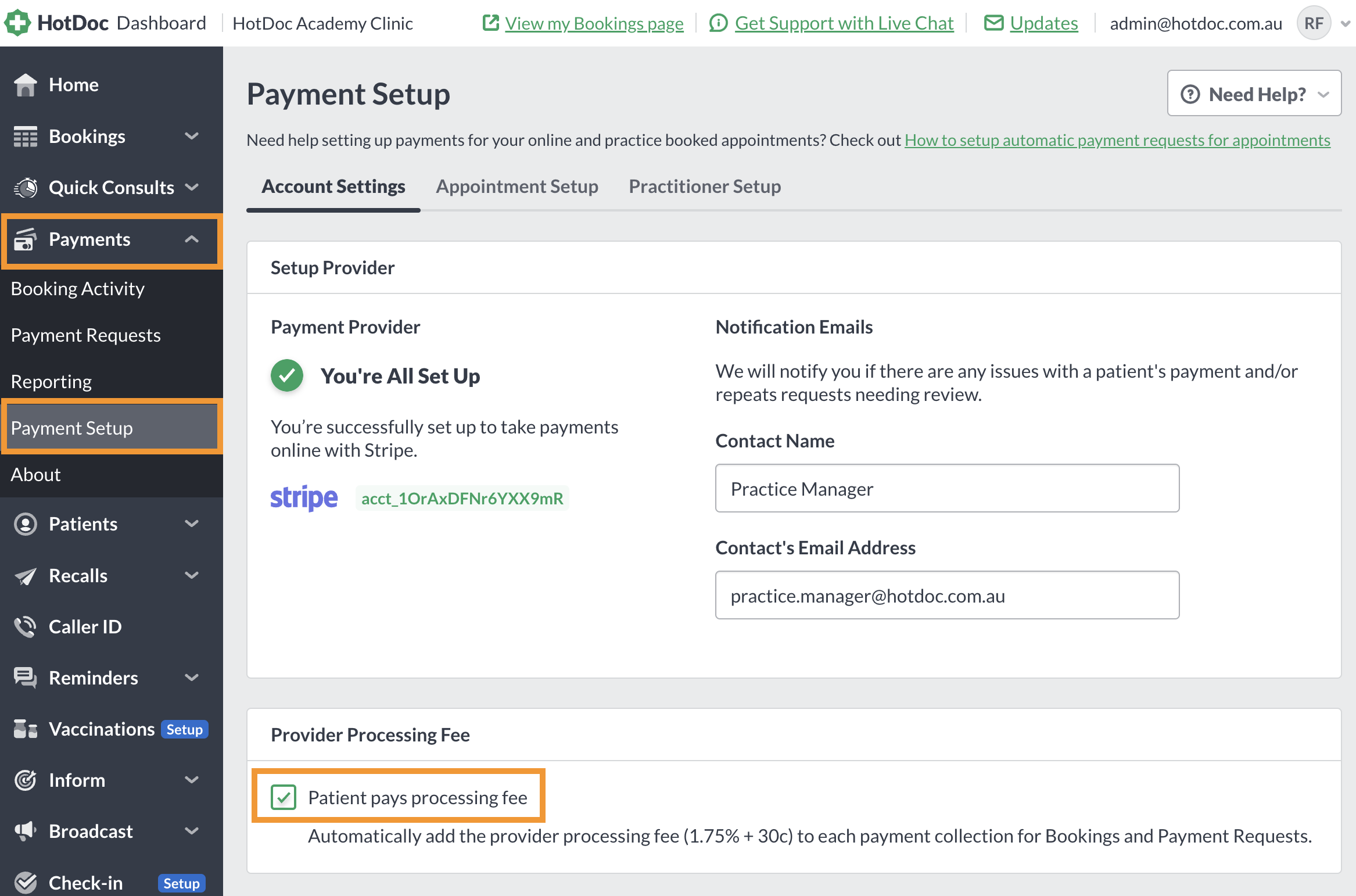
Task: Click the Contact Name input field
Action: tap(947, 488)
